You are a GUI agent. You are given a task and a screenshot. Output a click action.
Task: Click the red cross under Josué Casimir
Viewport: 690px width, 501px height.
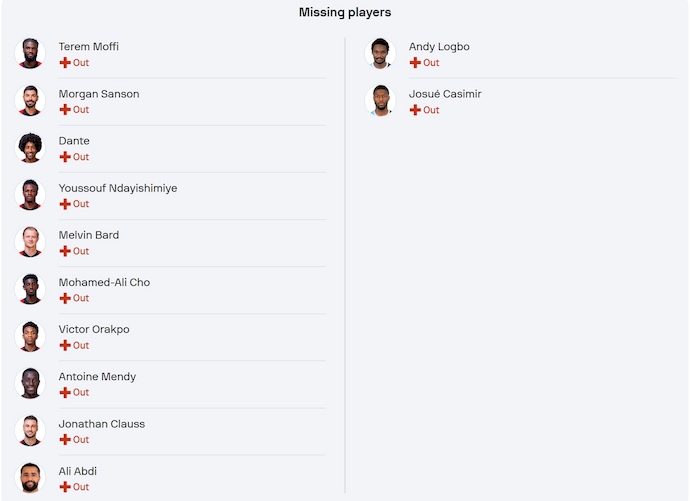tap(415, 110)
